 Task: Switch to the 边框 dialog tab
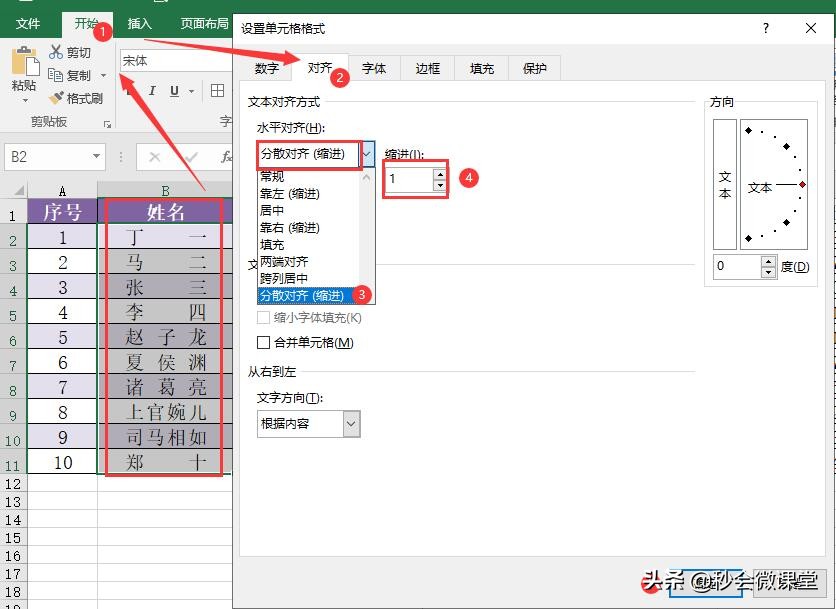tap(428, 68)
